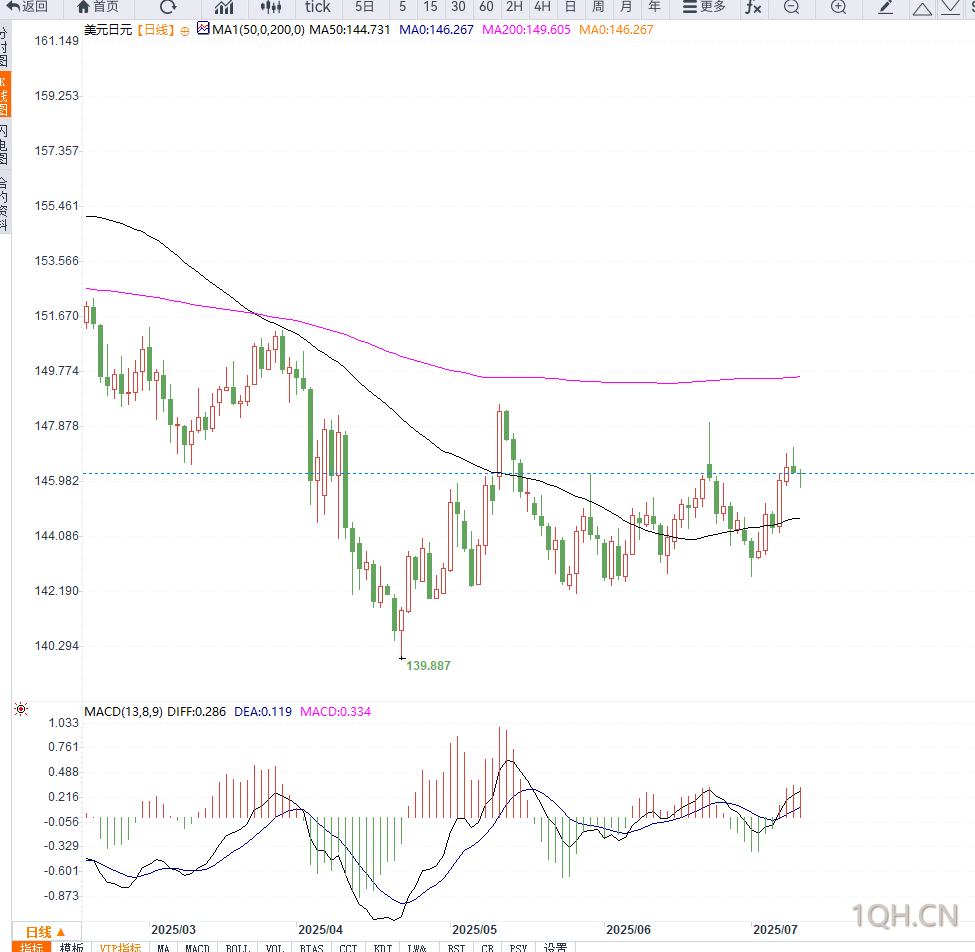The image size is (975, 952).
Task: Apply the CCI indicator tab
Action: point(348,947)
